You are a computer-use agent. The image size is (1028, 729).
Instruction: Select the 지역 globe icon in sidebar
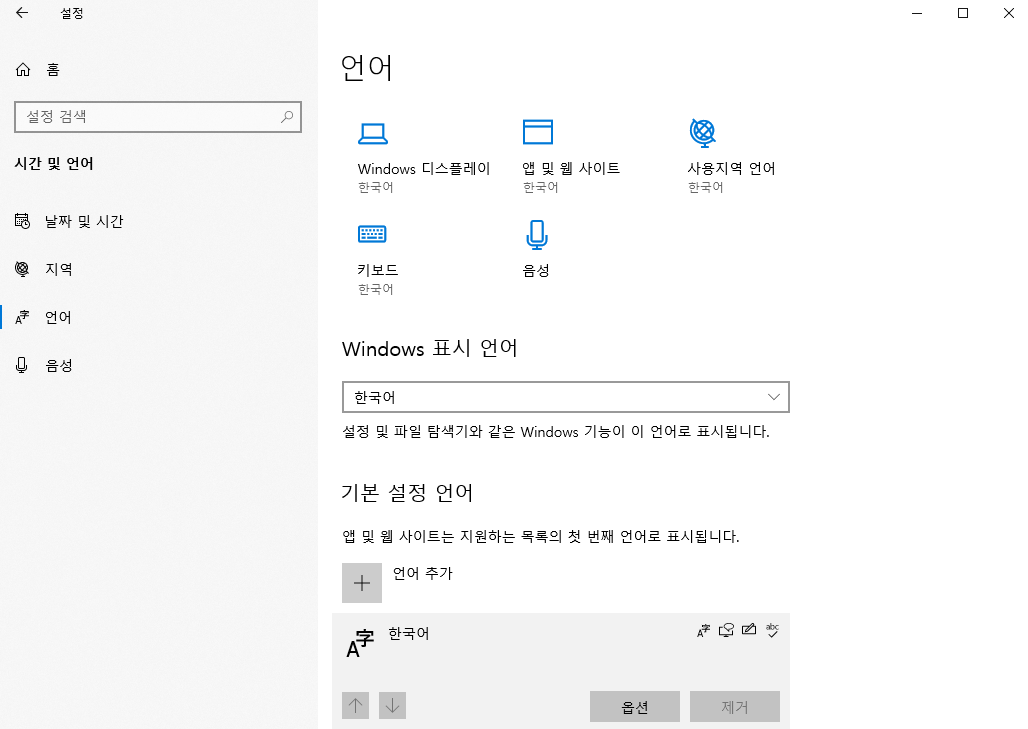(22, 269)
